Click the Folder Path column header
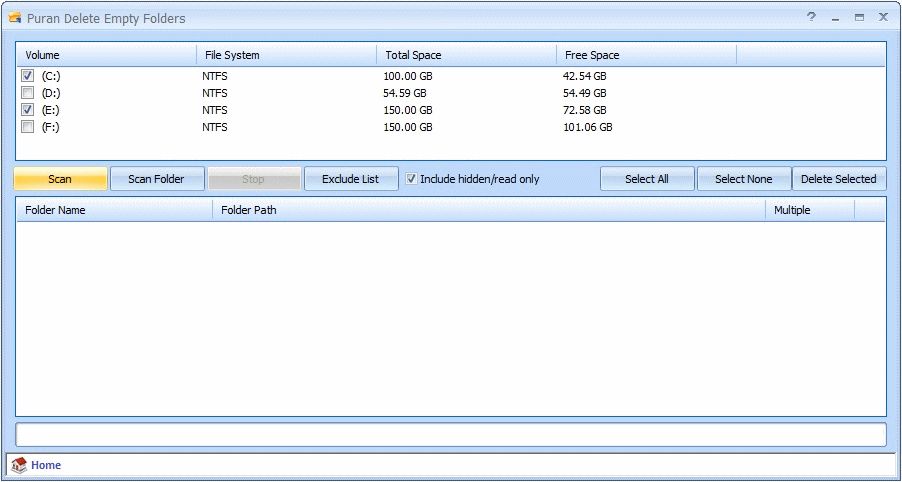902x482 pixels. [489, 210]
